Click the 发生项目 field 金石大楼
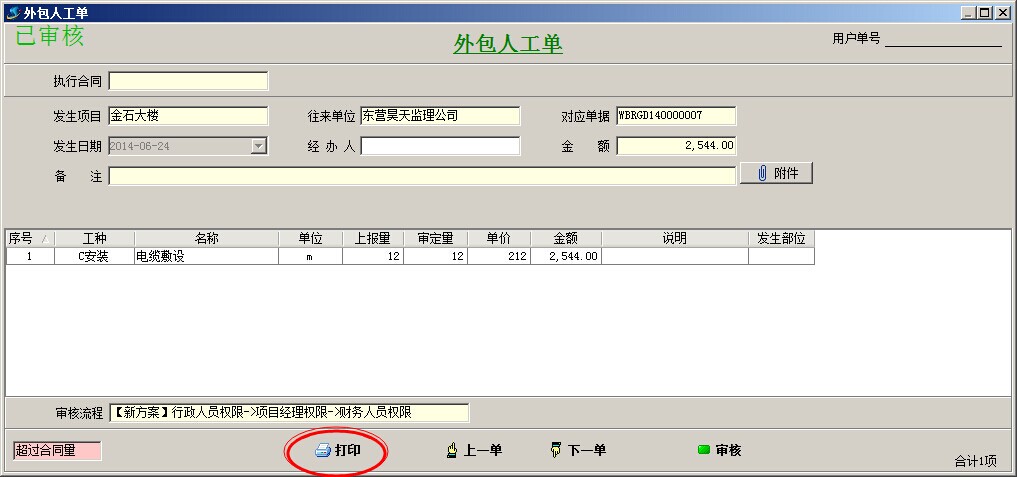Viewport: 1017px width, 477px height. (188, 116)
